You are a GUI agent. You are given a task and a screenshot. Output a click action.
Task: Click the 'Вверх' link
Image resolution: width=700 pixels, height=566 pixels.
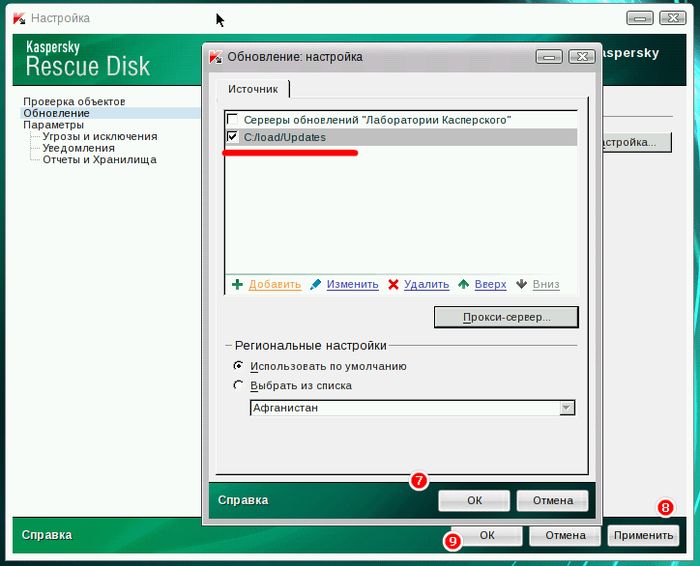pos(490,284)
